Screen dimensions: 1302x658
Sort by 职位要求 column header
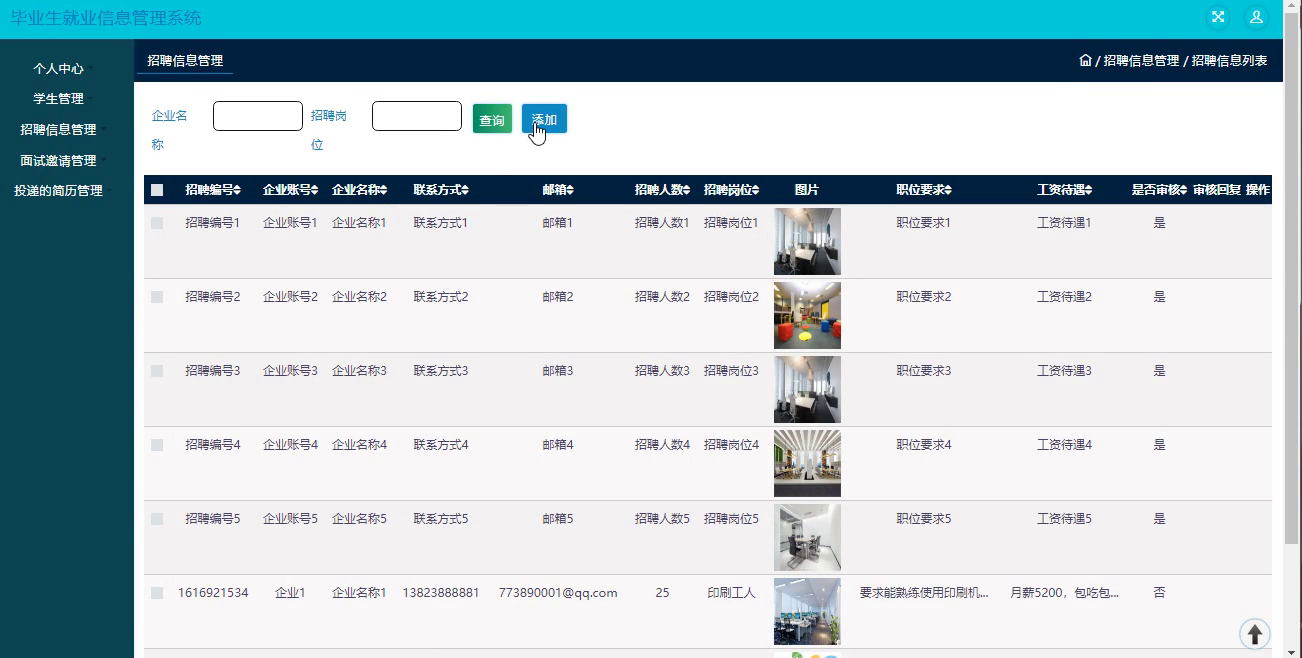click(924, 190)
